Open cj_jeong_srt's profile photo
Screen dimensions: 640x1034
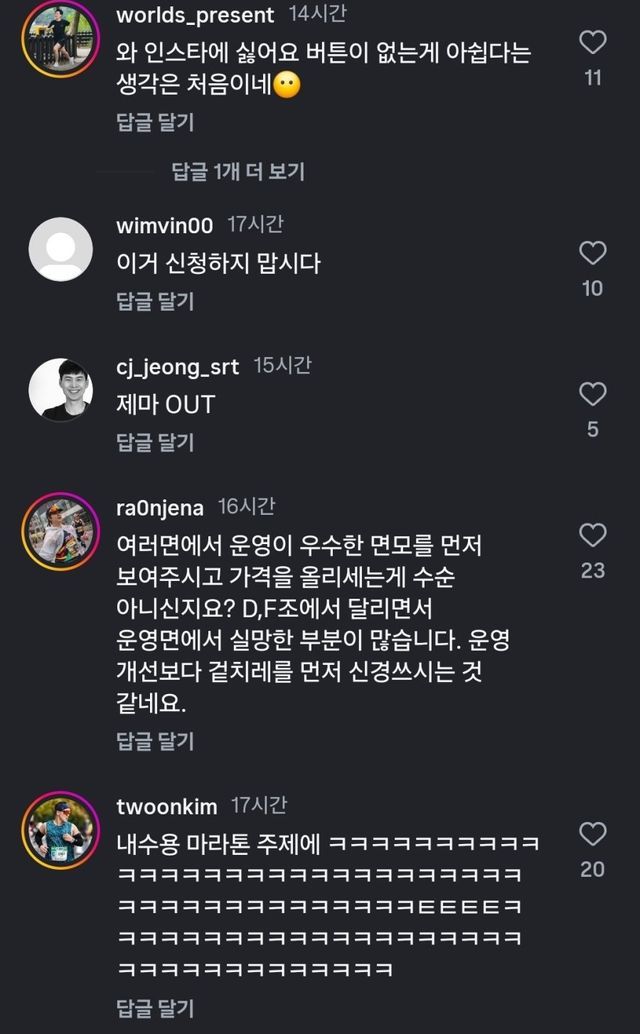pyautogui.click(x=61, y=389)
